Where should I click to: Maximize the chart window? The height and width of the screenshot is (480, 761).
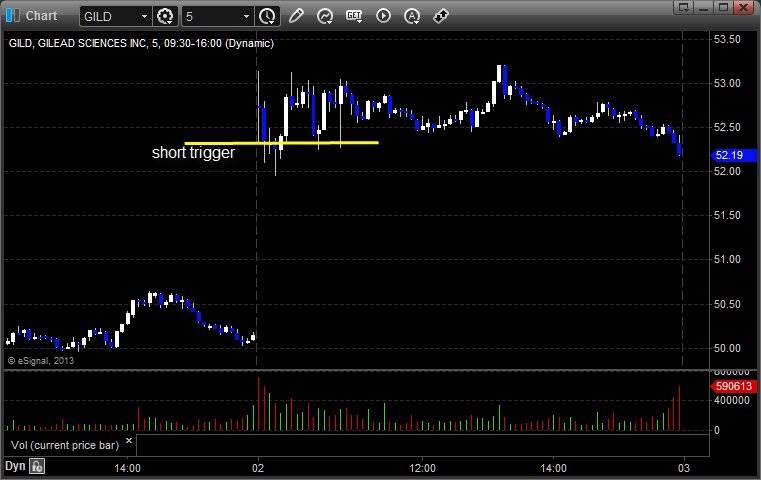click(x=723, y=7)
